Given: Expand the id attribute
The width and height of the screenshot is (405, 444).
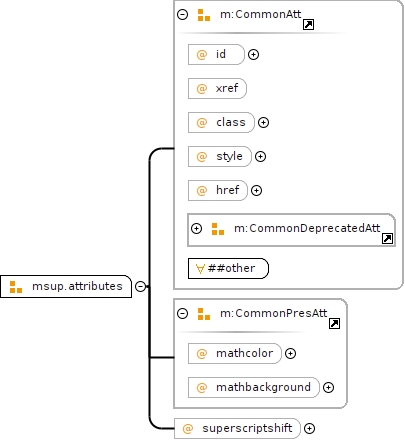Looking at the screenshot, I should pyautogui.click(x=253, y=54).
